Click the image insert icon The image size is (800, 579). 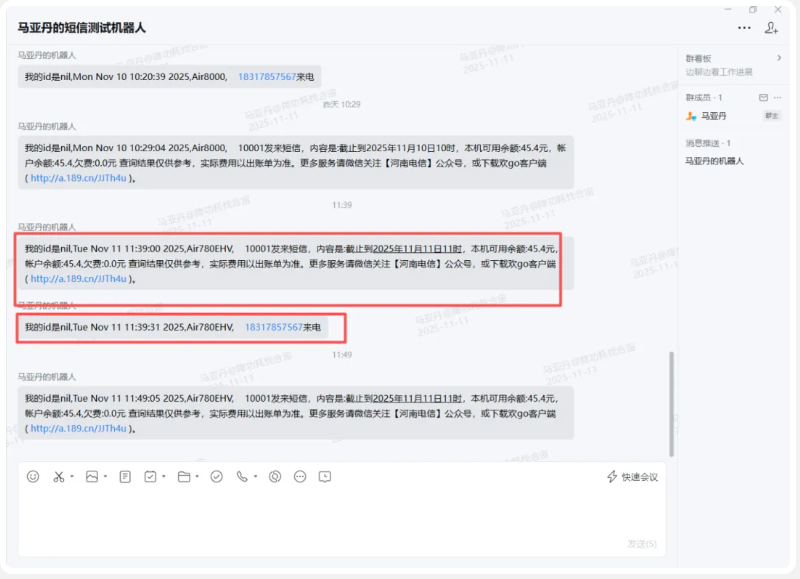(x=92, y=476)
